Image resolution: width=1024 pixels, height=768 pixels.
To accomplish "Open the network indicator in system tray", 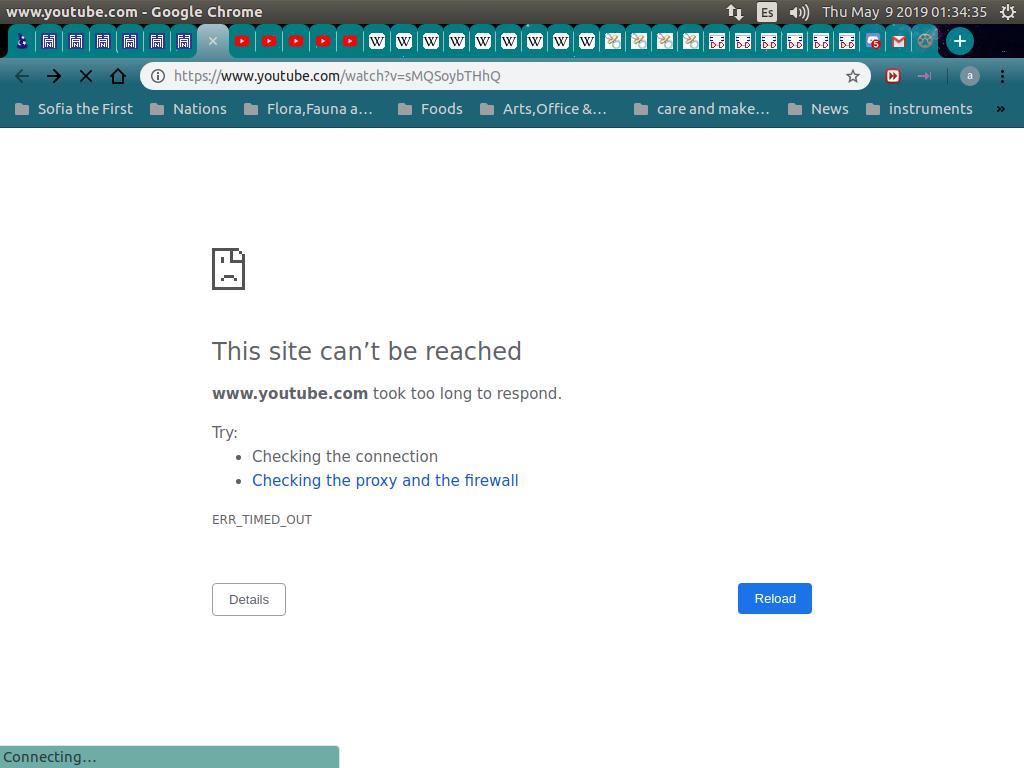I will pos(735,12).
